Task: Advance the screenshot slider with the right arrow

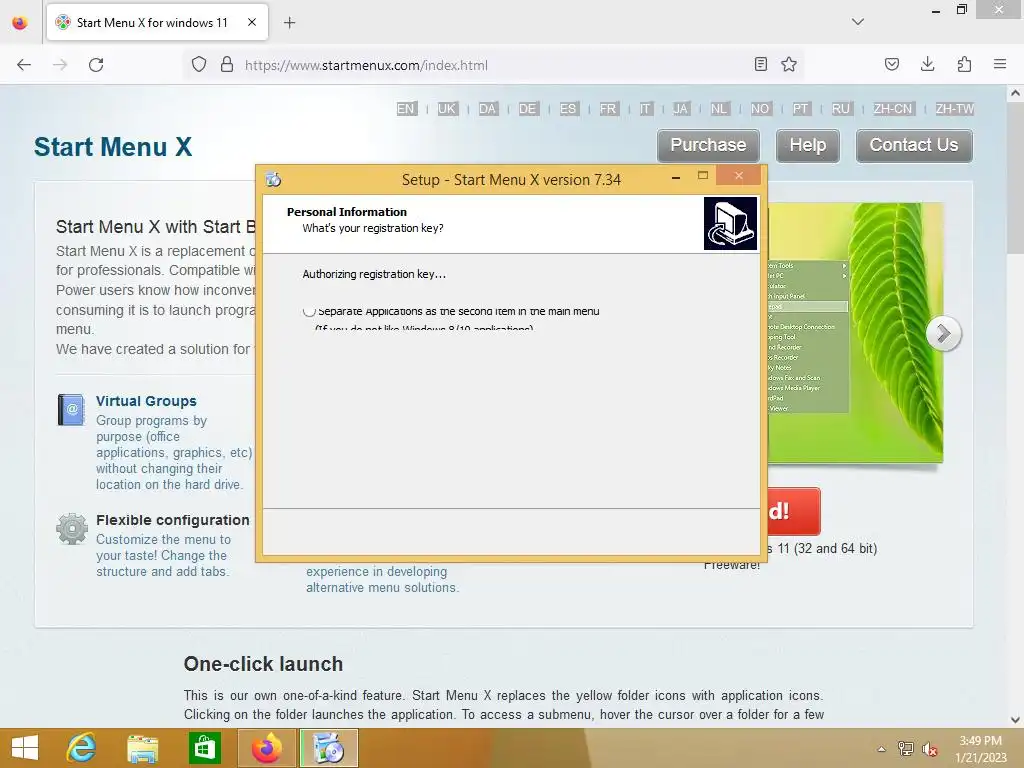Action: (x=943, y=333)
